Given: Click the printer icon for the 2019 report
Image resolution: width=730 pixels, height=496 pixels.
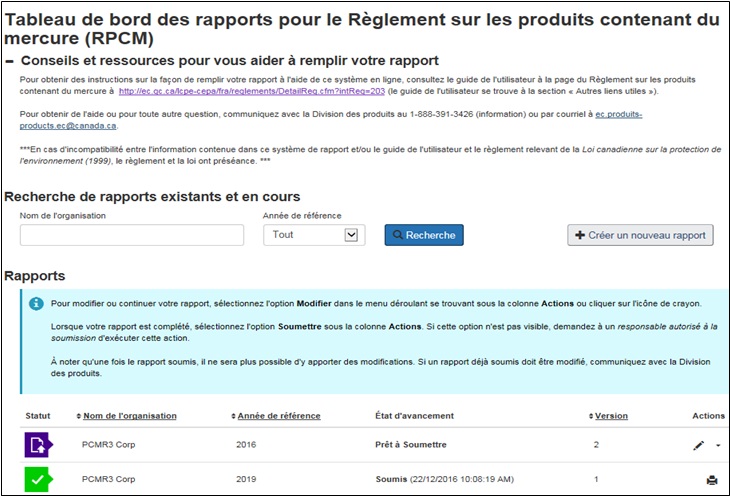Looking at the screenshot, I should 711,480.
